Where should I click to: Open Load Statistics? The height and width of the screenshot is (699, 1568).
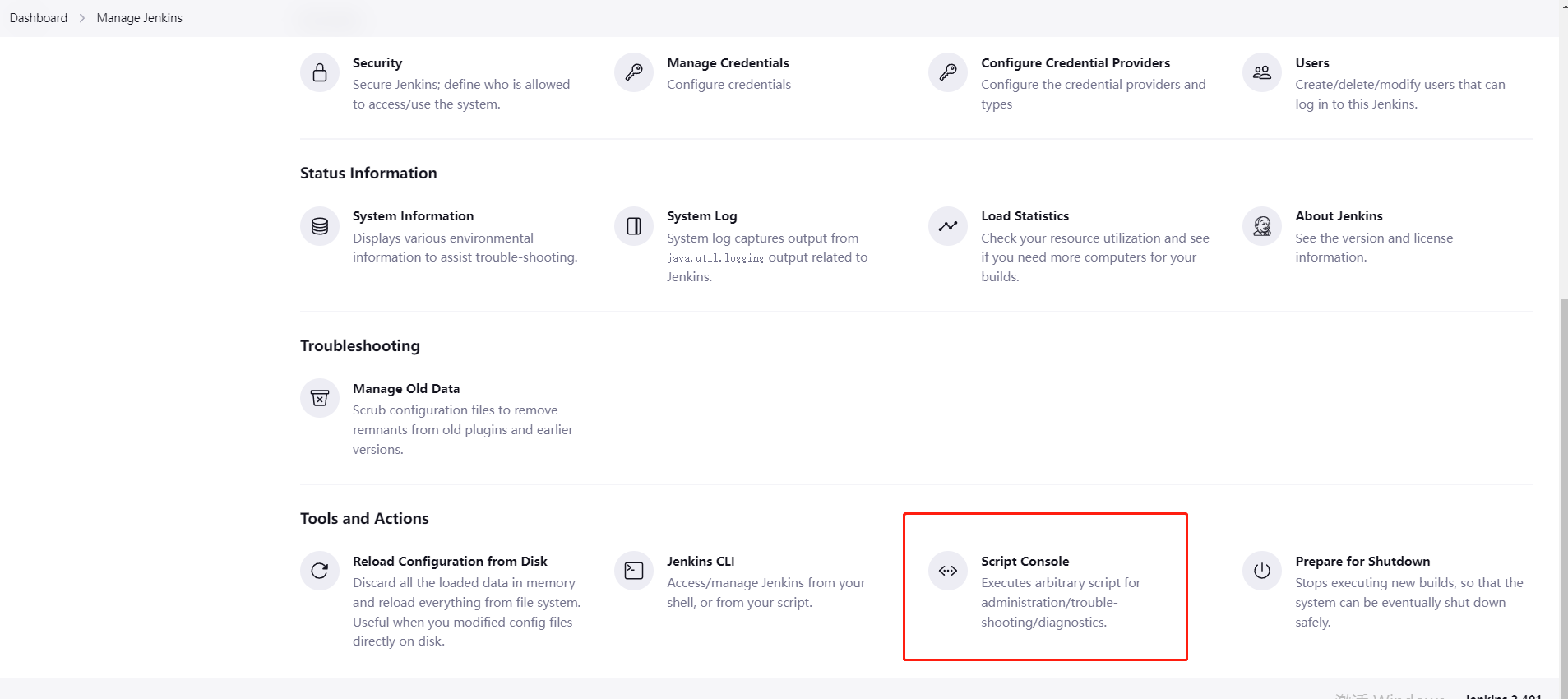pyautogui.click(x=1025, y=216)
